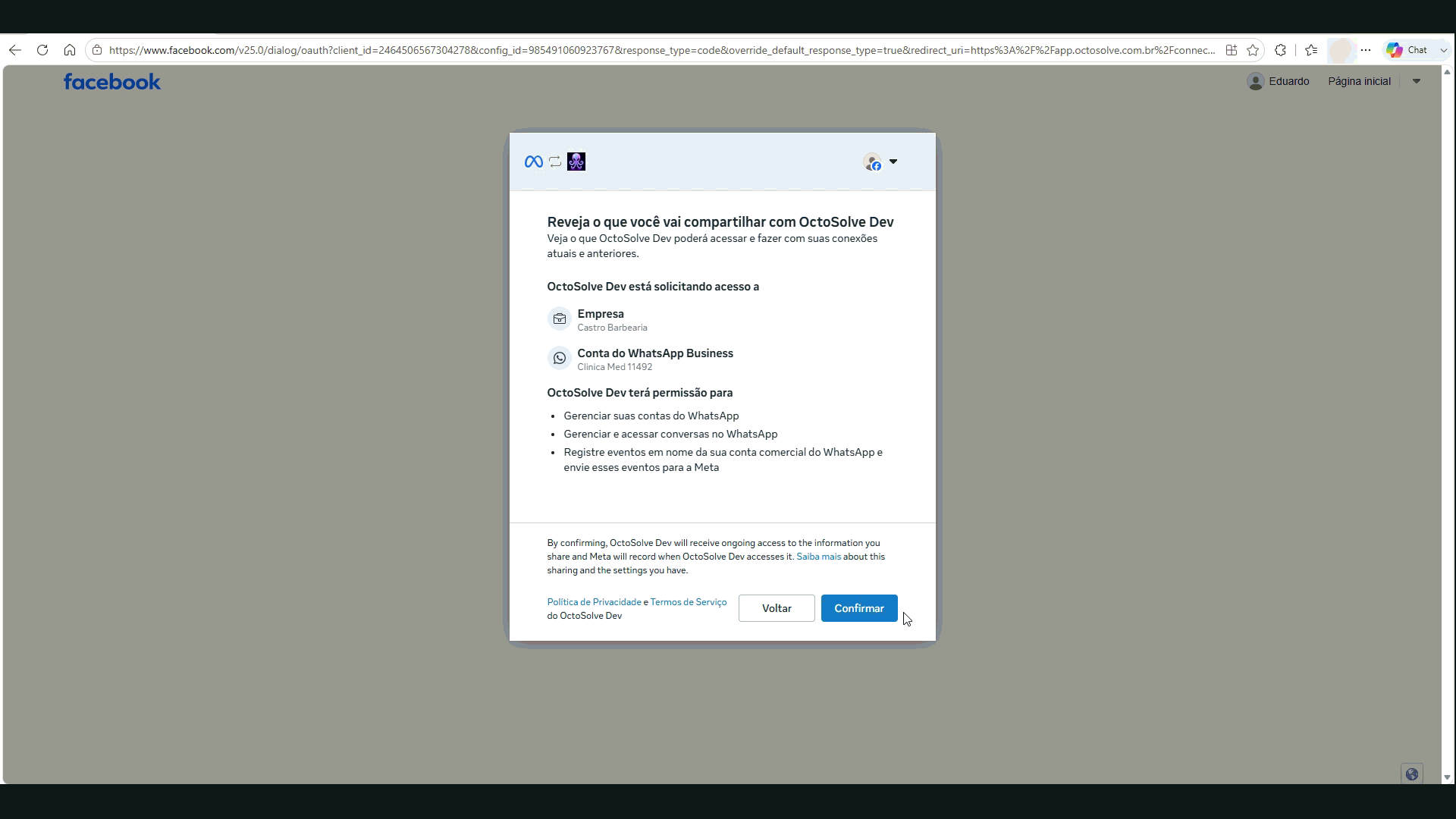Click scrollbar down arrow
The width and height of the screenshot is (1456, 819).
click(x=1447, y=777)
